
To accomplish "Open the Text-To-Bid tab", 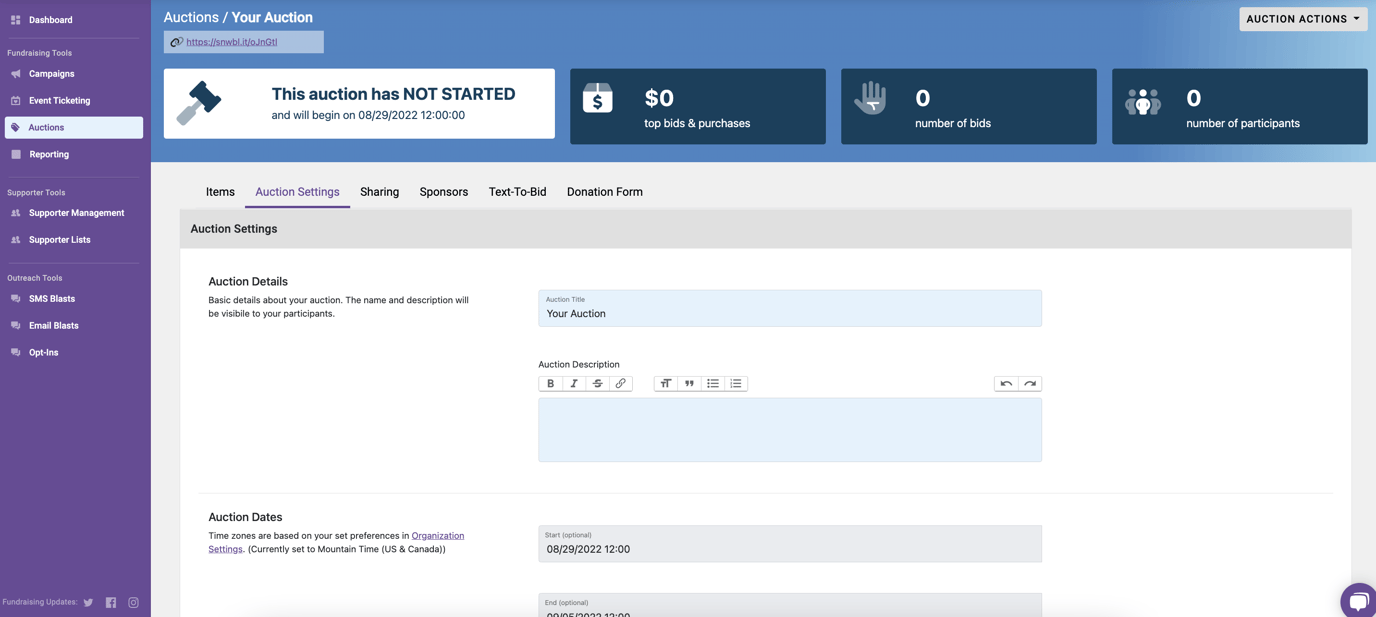I will pyautogui.click(x=517, y=192).
